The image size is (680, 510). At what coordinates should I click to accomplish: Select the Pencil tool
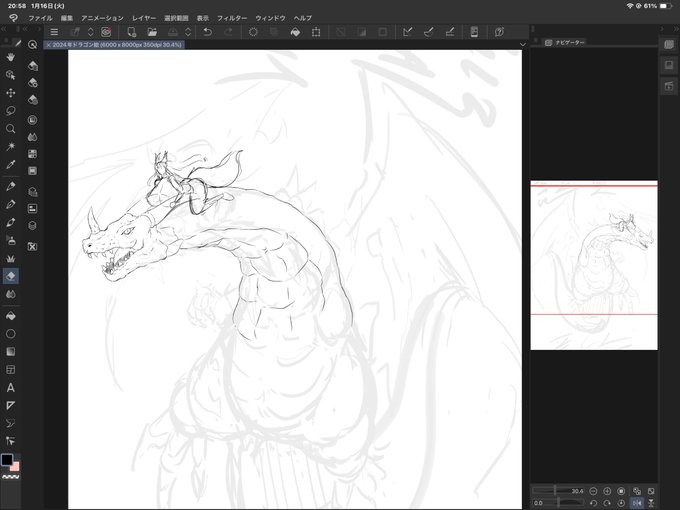pyautogui.click(x=11, y=204)
